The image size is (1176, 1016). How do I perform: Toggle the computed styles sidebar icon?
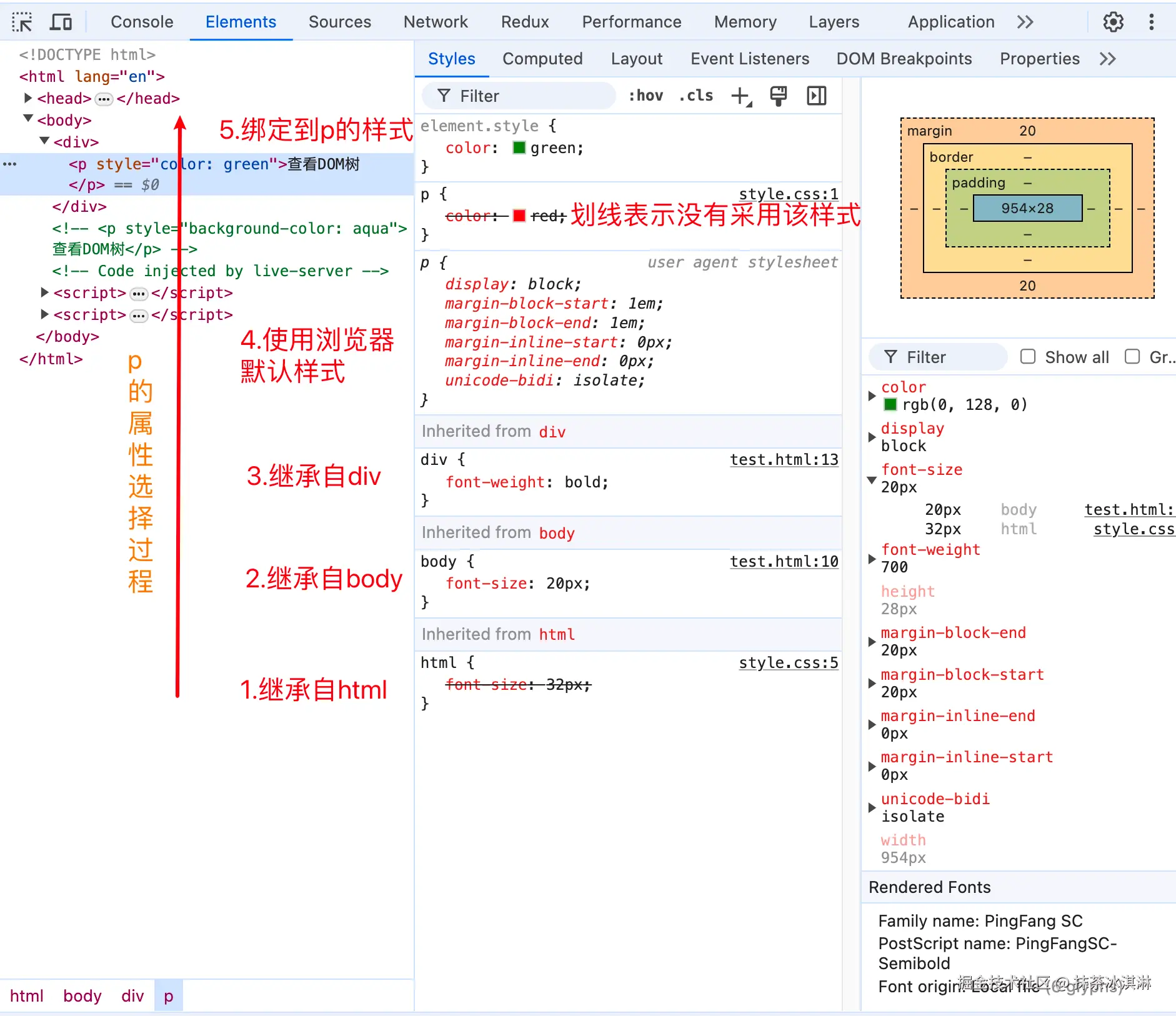pos(817,96)
